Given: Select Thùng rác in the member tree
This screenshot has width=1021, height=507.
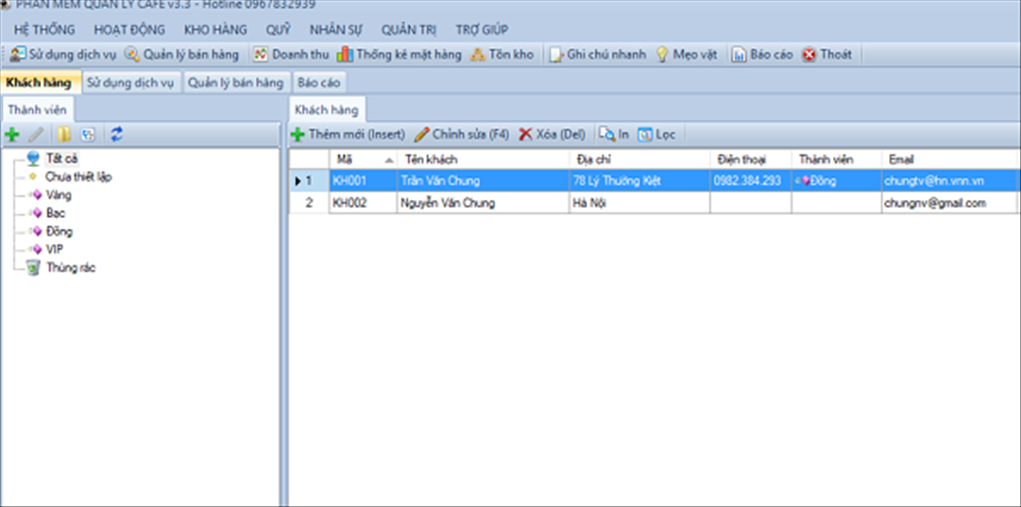Looking at the screenshot, I should [70, 267].
